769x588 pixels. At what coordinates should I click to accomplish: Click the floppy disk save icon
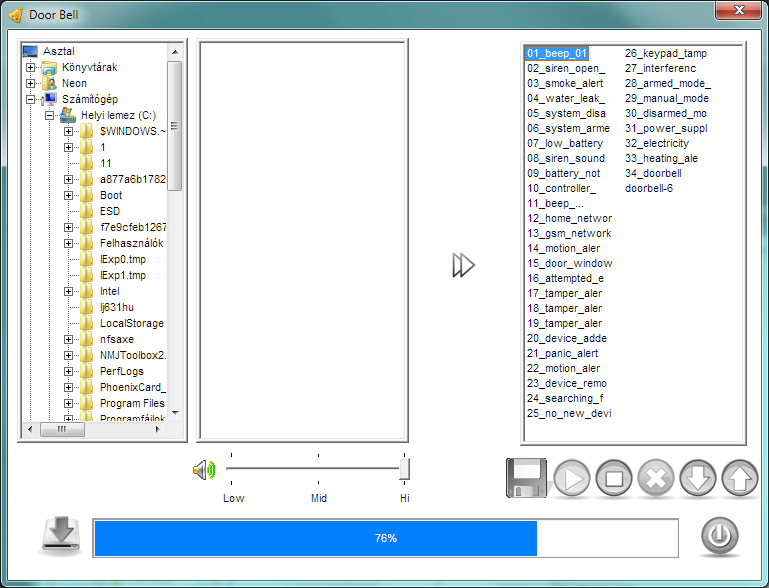[526, 478]
